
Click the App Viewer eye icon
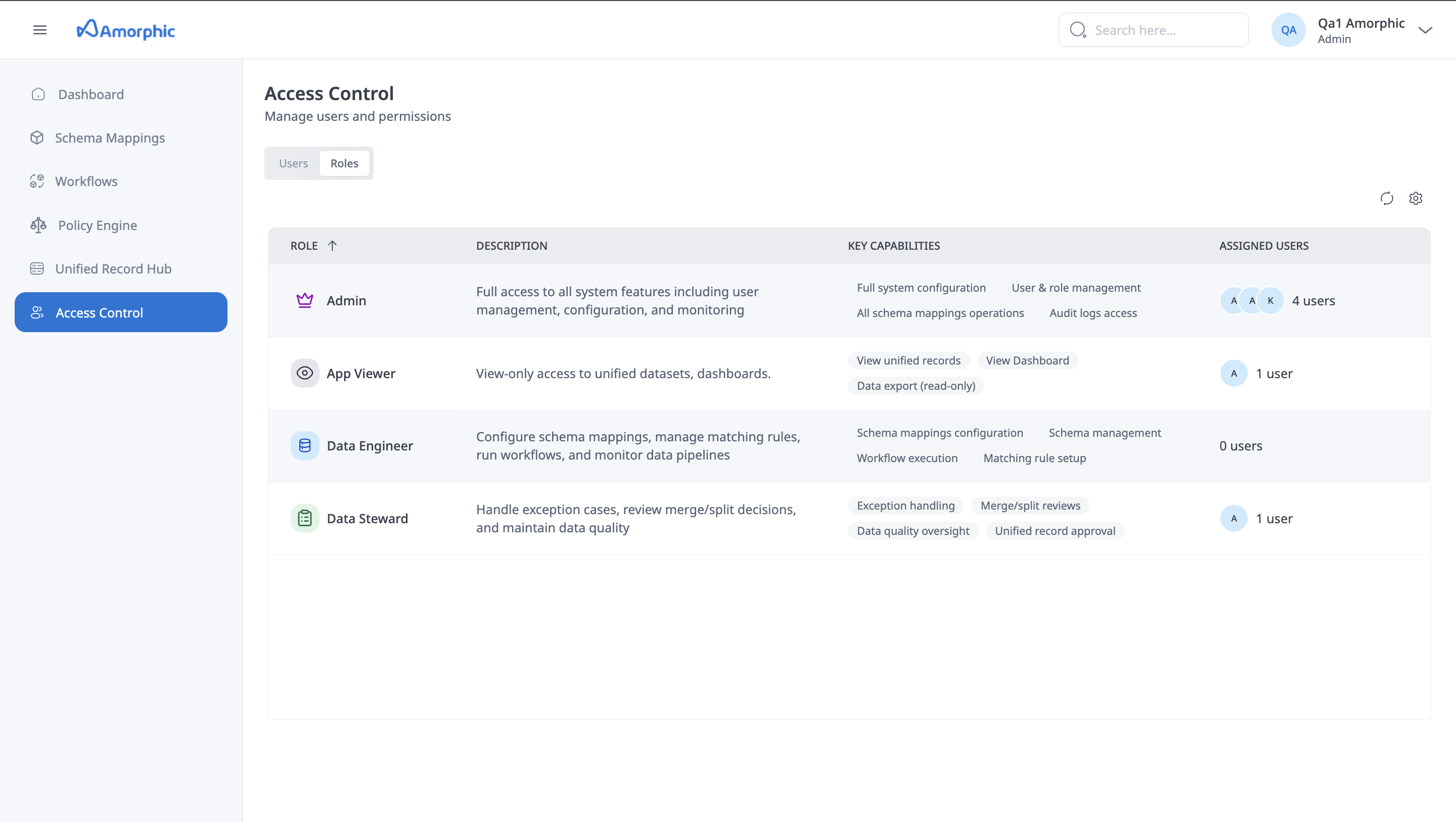coord(305,373)
